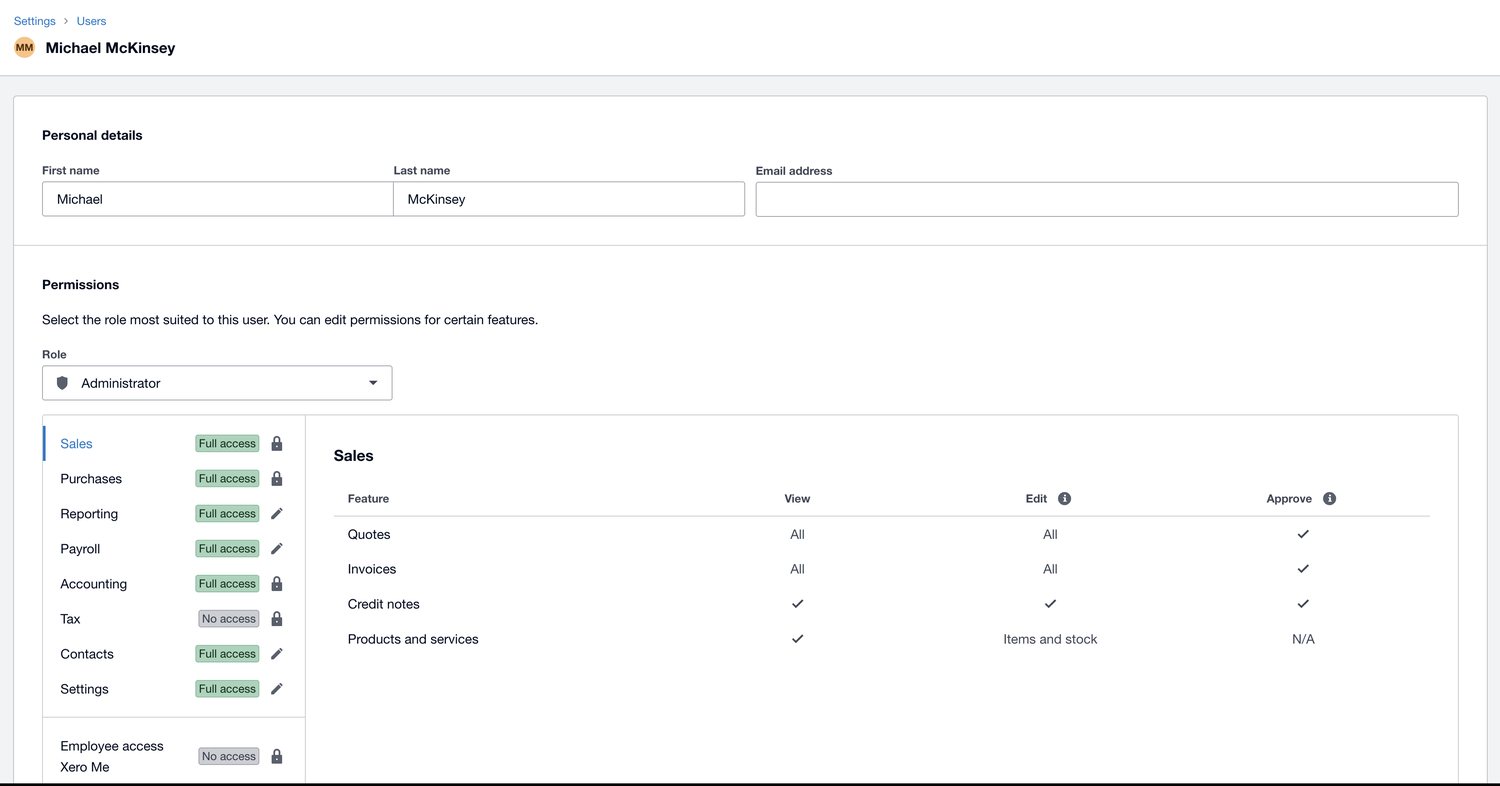Image resolution: width=1500 pixels, height=786 pixels.
Task: Click the Quotes Approve checkmark
Action: point(1302,534)
